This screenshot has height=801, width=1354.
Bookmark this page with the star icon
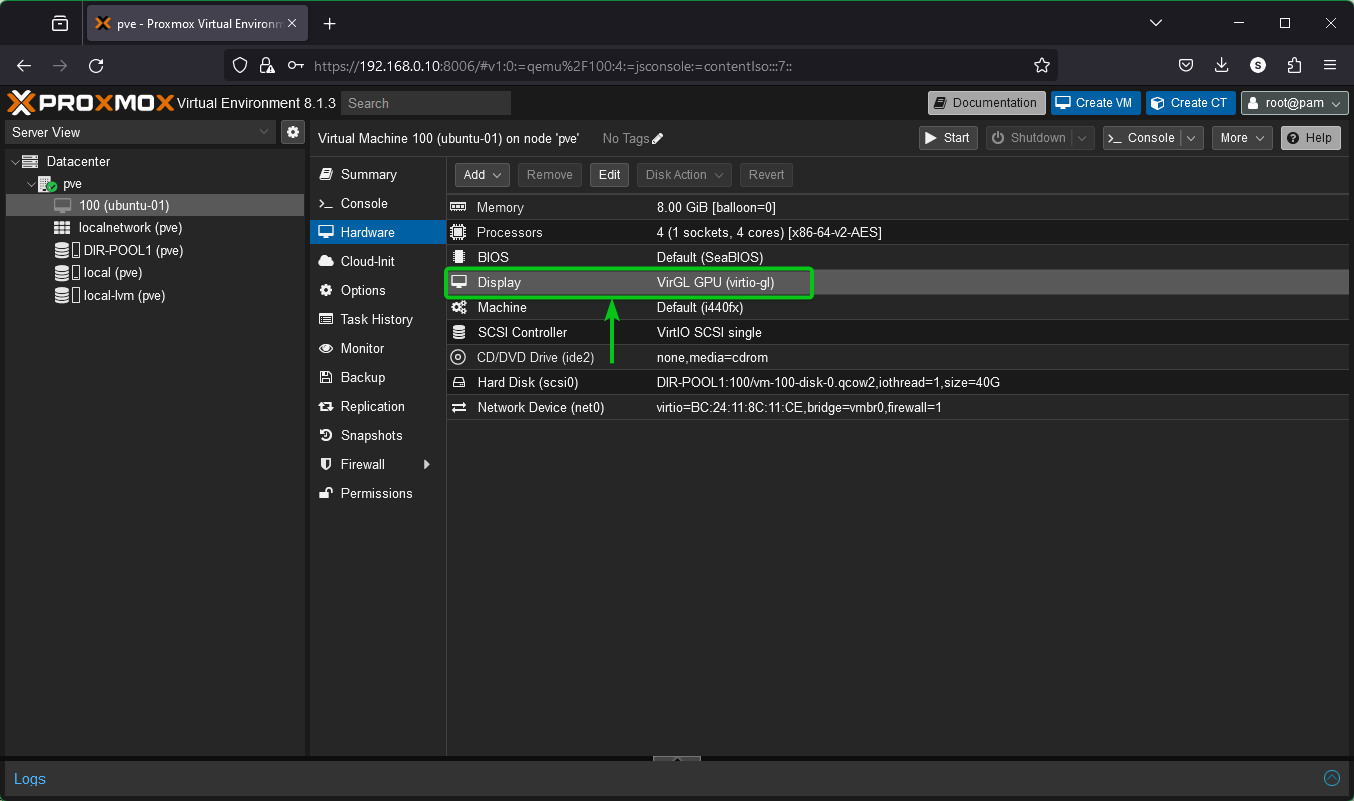tap(1042, 65)
